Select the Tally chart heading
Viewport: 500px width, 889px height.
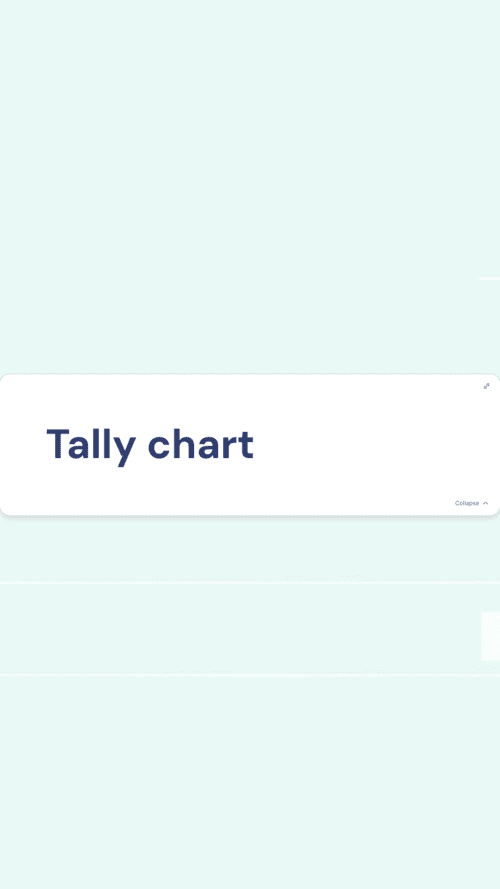point(150,445)
